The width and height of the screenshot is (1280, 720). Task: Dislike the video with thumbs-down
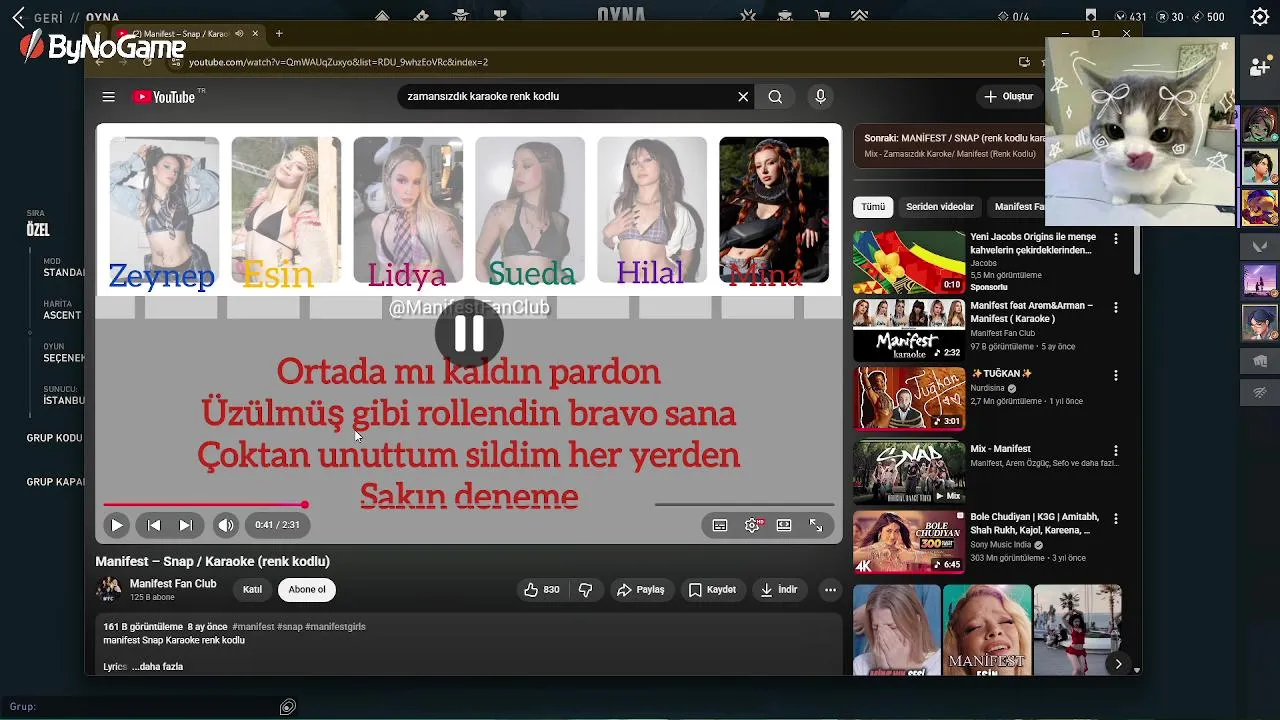585,590
